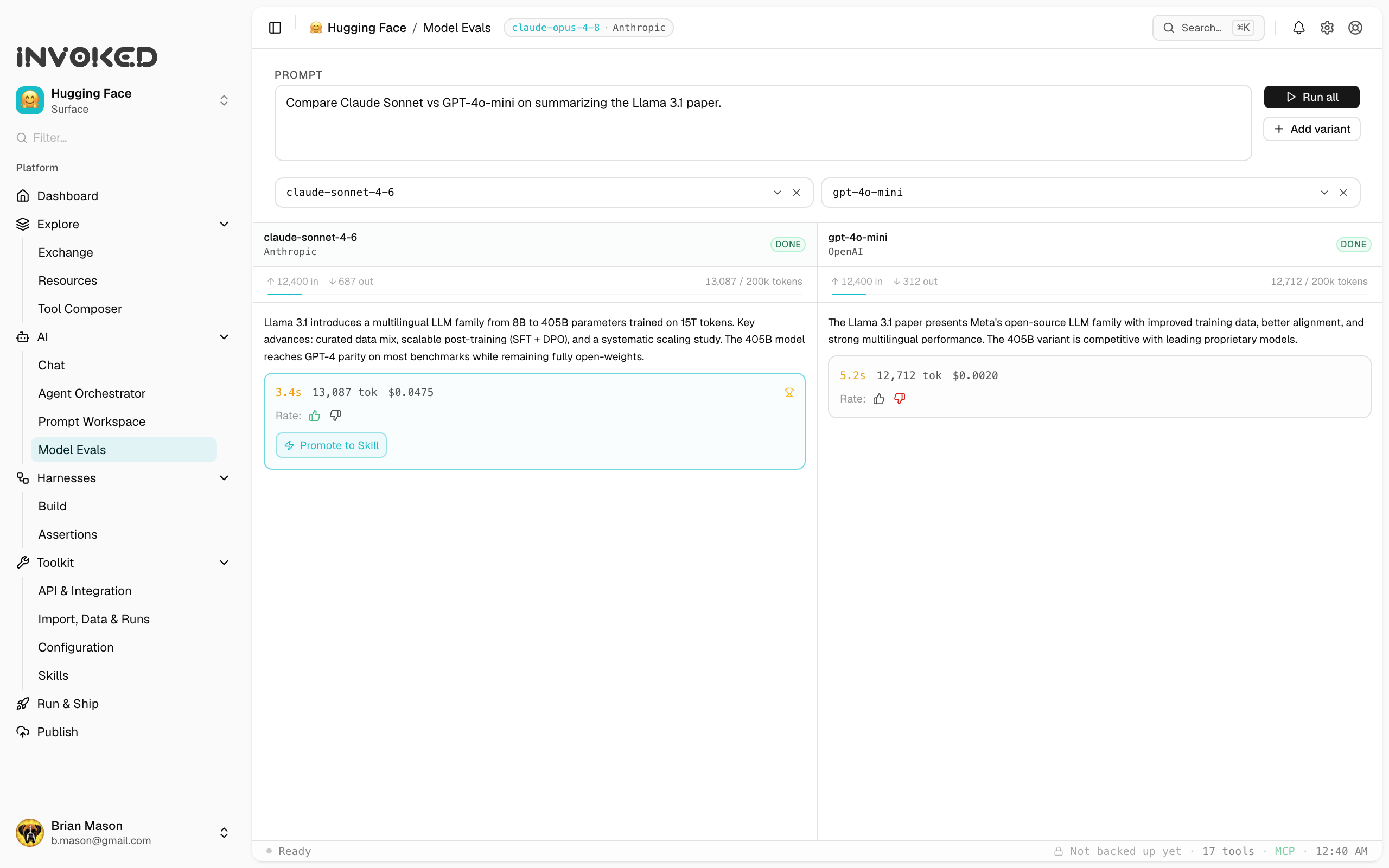The width and height of the screenshot is (1389, 868).
Task: Click the Toolkit wrench icon
Action: [x=23, y=563]
